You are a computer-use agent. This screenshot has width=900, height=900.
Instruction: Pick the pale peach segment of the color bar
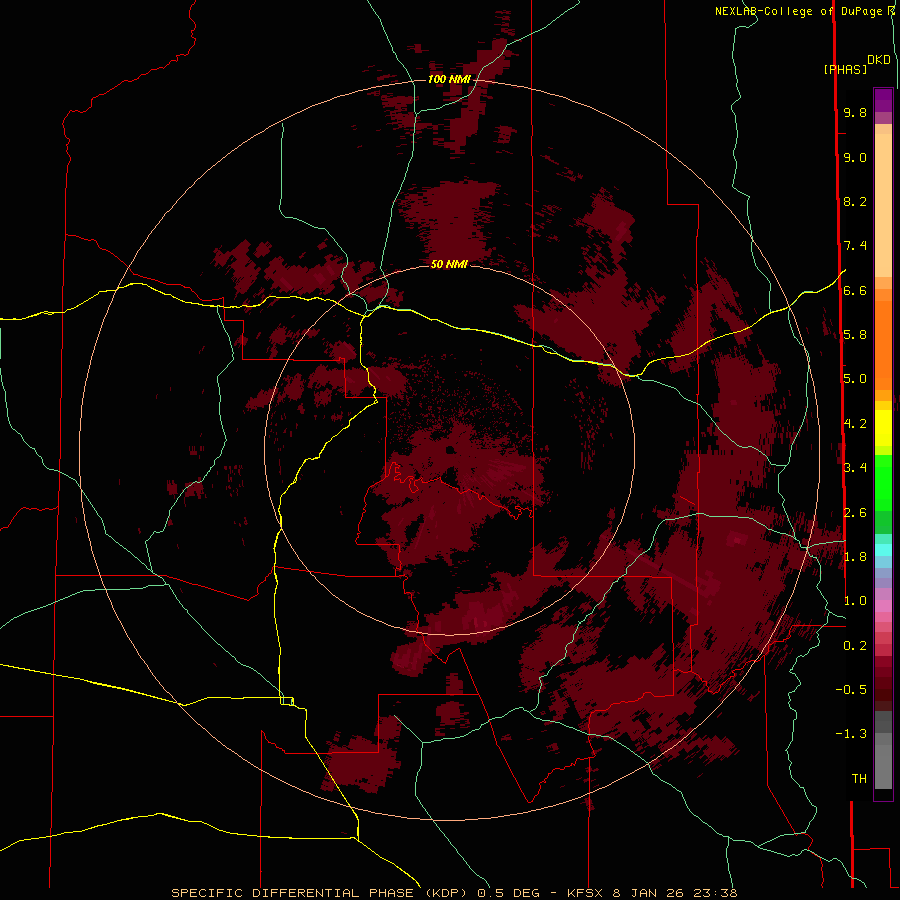coord(883,205)
